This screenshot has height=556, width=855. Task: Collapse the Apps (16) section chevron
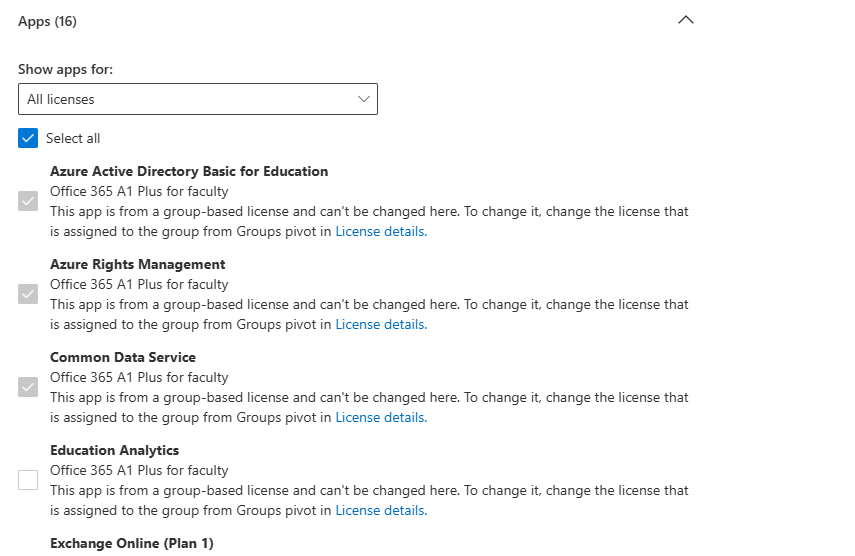pyautogui.click(x=685, y=20)
